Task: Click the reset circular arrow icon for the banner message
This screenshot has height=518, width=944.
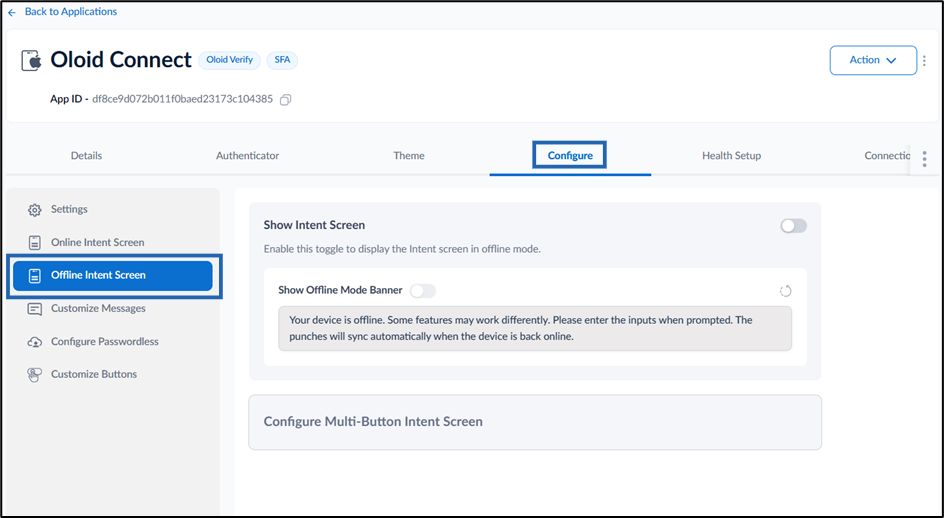Action: click(x=785, y=291)
